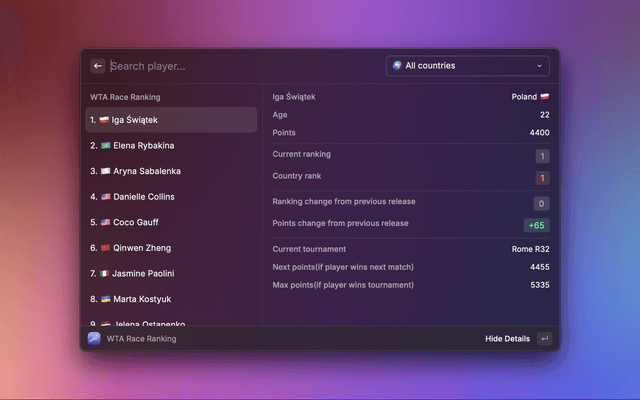This screenshot has width=640, height=400.
Task: Click the +65 points change badge
Action: click(x=536, y=225)
